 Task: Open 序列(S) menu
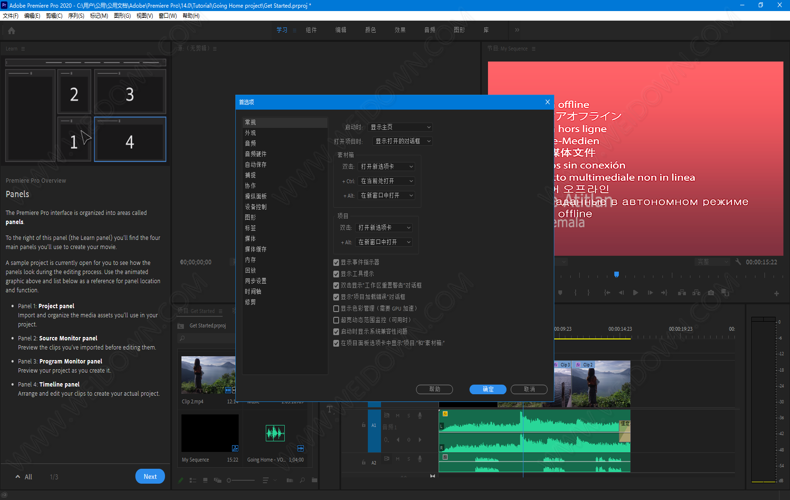point(76,16)
